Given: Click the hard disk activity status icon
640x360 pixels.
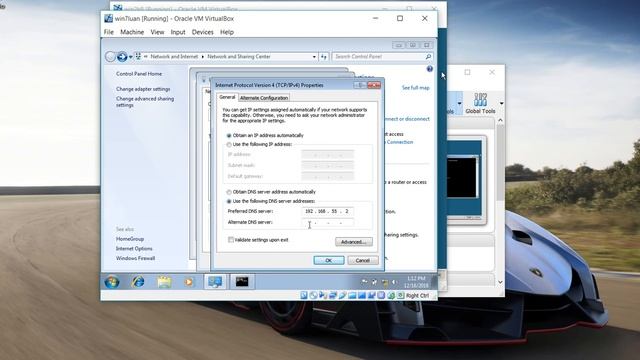Looking at the screenshot, I should 304,295.
